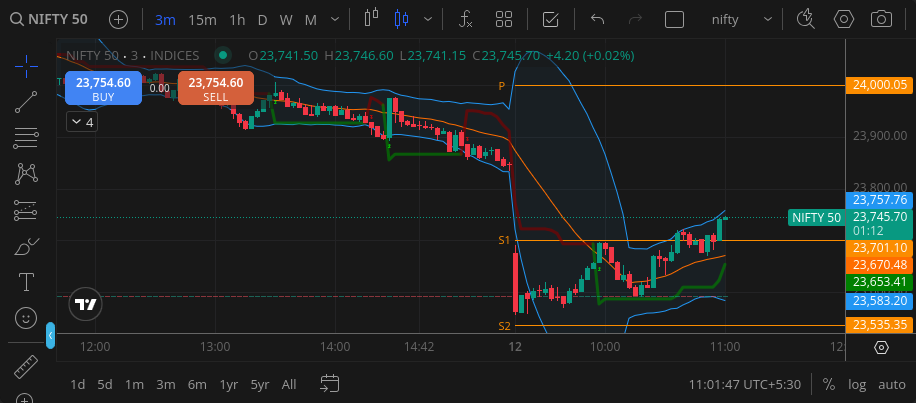Expand the time interval dropdown arrow
916x403 pixels.
(x=332, y=19)
